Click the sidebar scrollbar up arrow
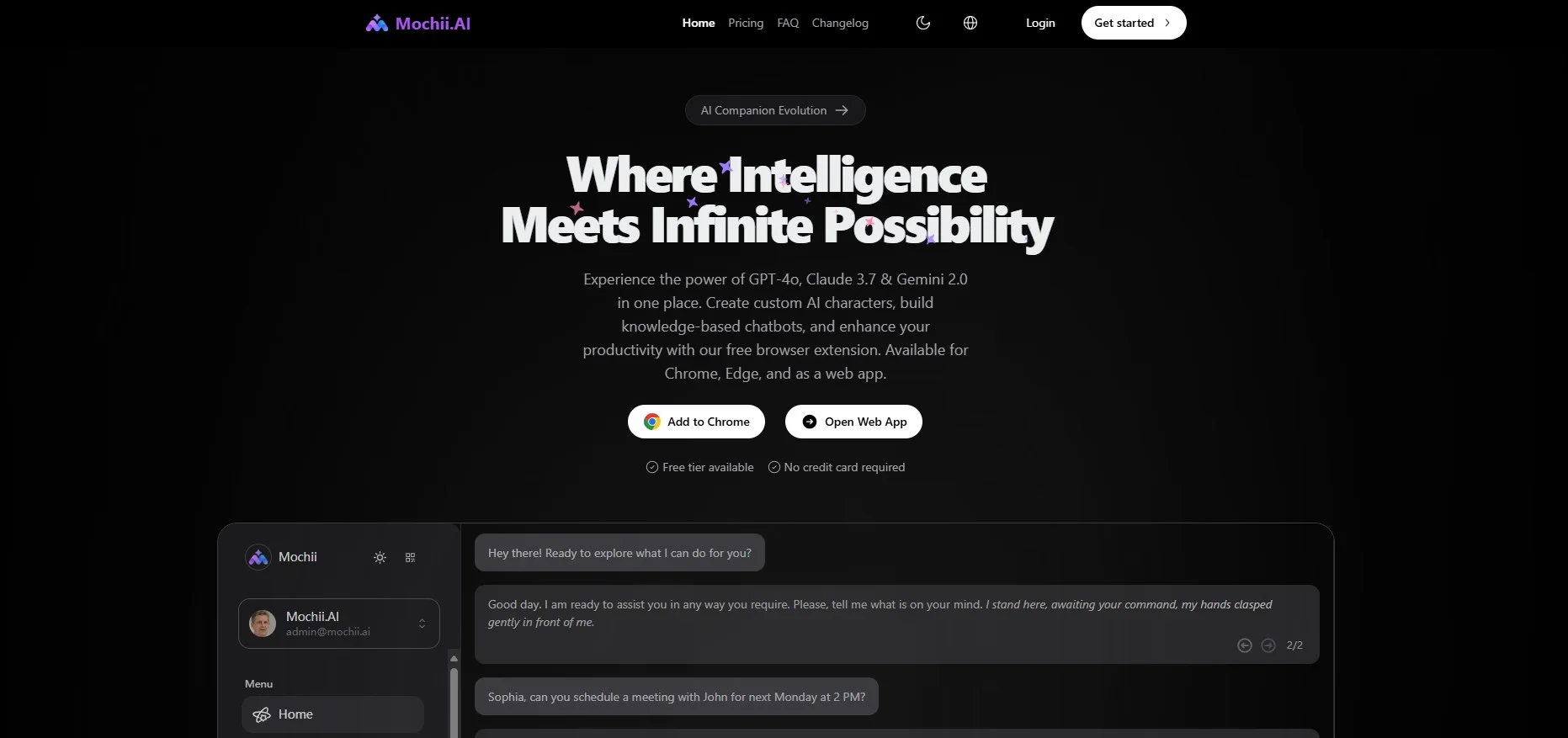The height and width of the screenshot is (738, 1568). [454, 658]
